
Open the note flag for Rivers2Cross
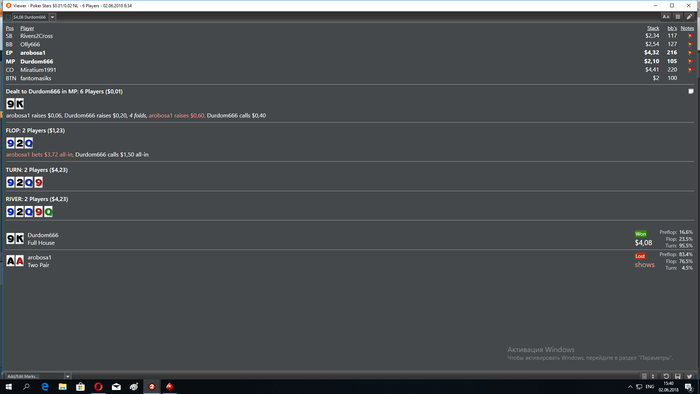(690, 36)
